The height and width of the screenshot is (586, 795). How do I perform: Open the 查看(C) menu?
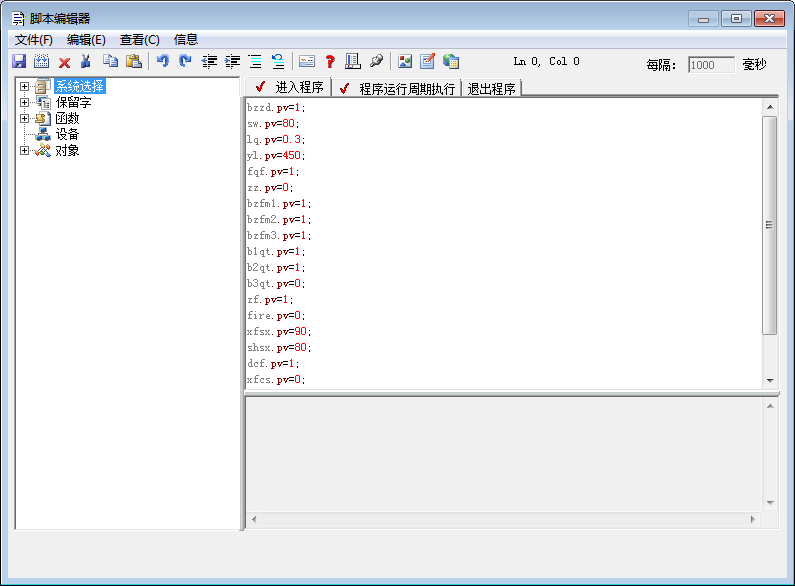pyautogui.click(x=139, y=40)
